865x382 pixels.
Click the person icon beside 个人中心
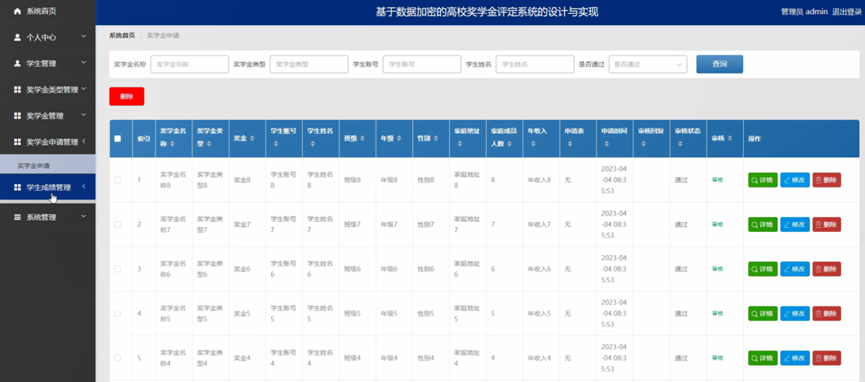tap(17, 38)
